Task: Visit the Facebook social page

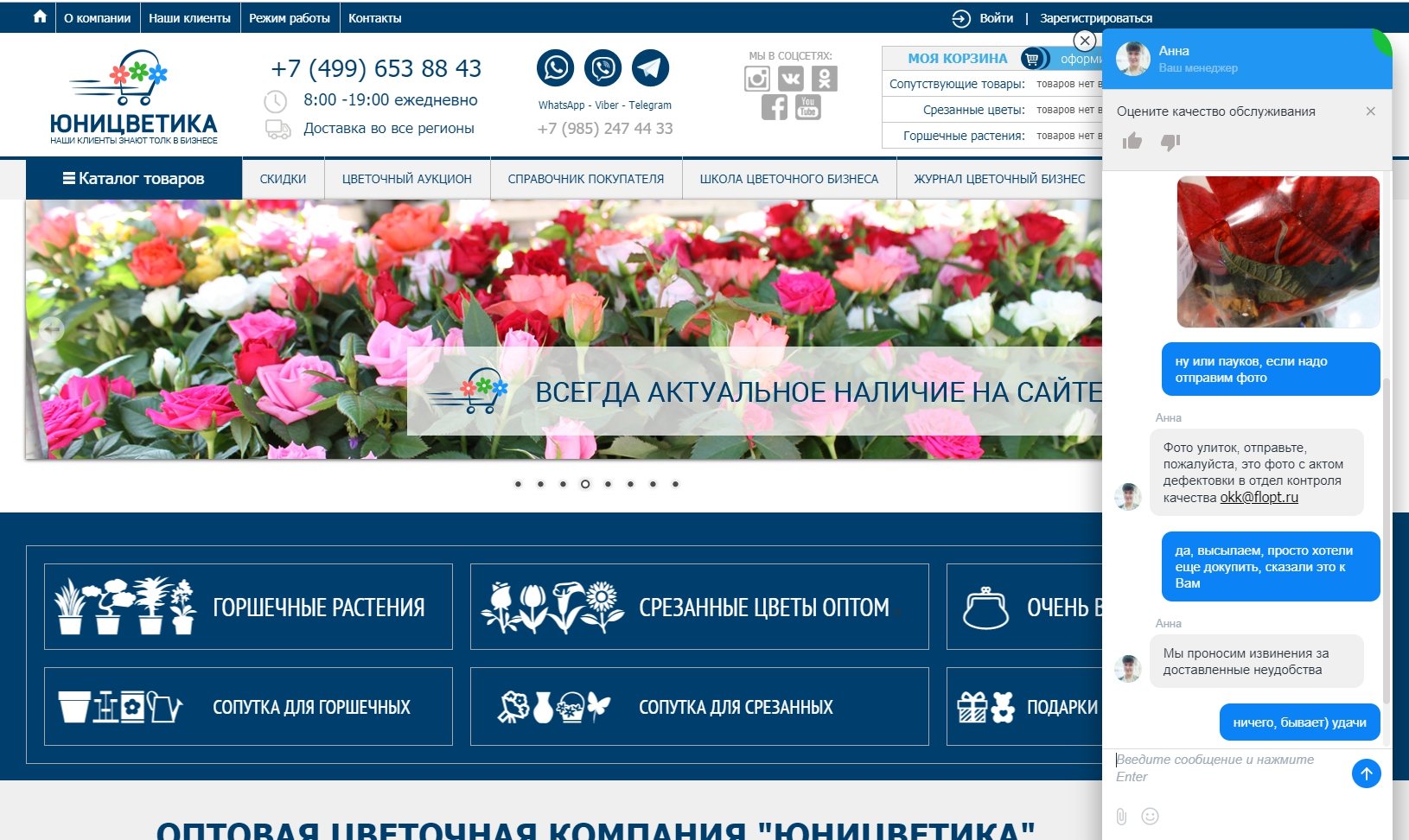Action: [x=775, y=107]
